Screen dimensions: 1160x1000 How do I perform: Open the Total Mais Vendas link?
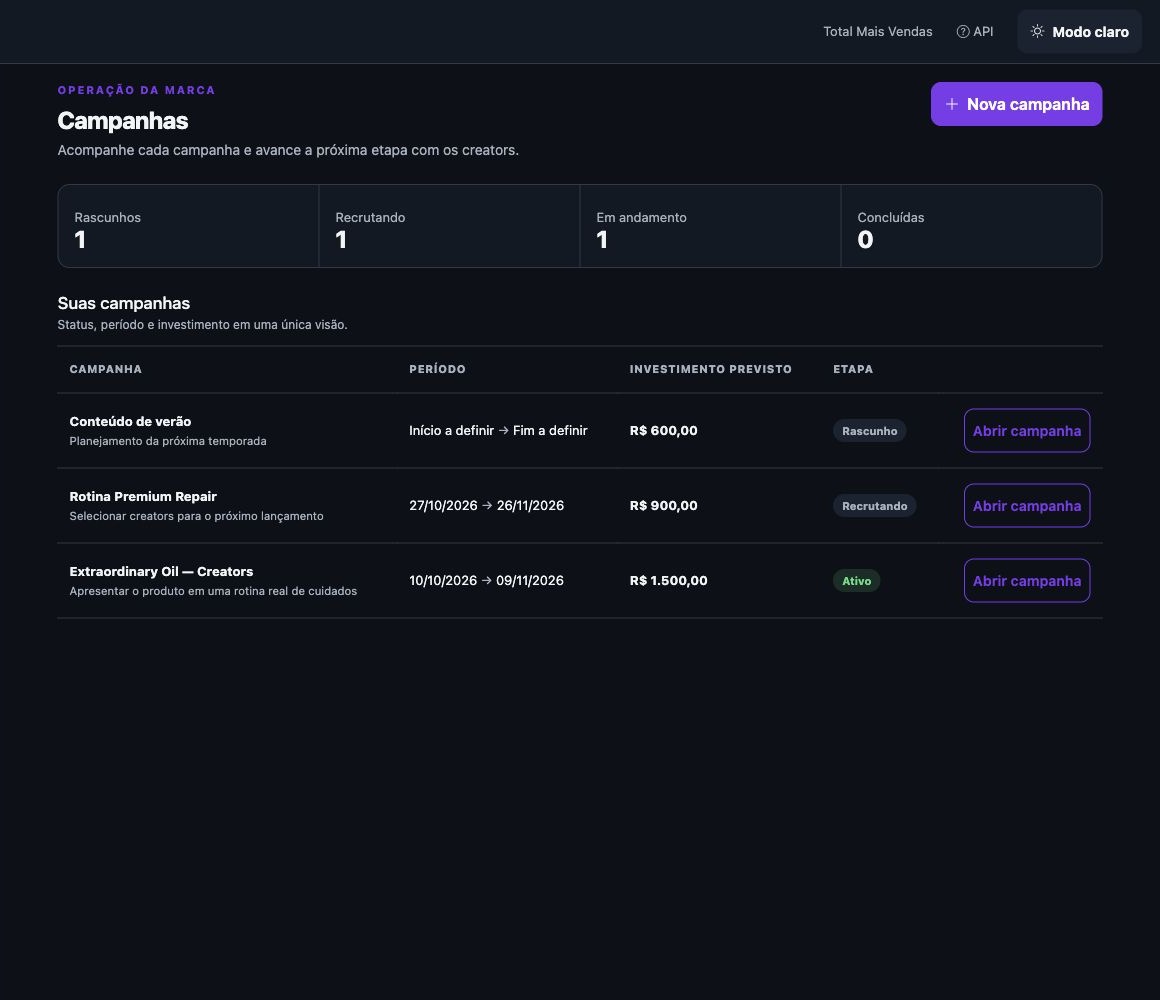coord(877,32)
